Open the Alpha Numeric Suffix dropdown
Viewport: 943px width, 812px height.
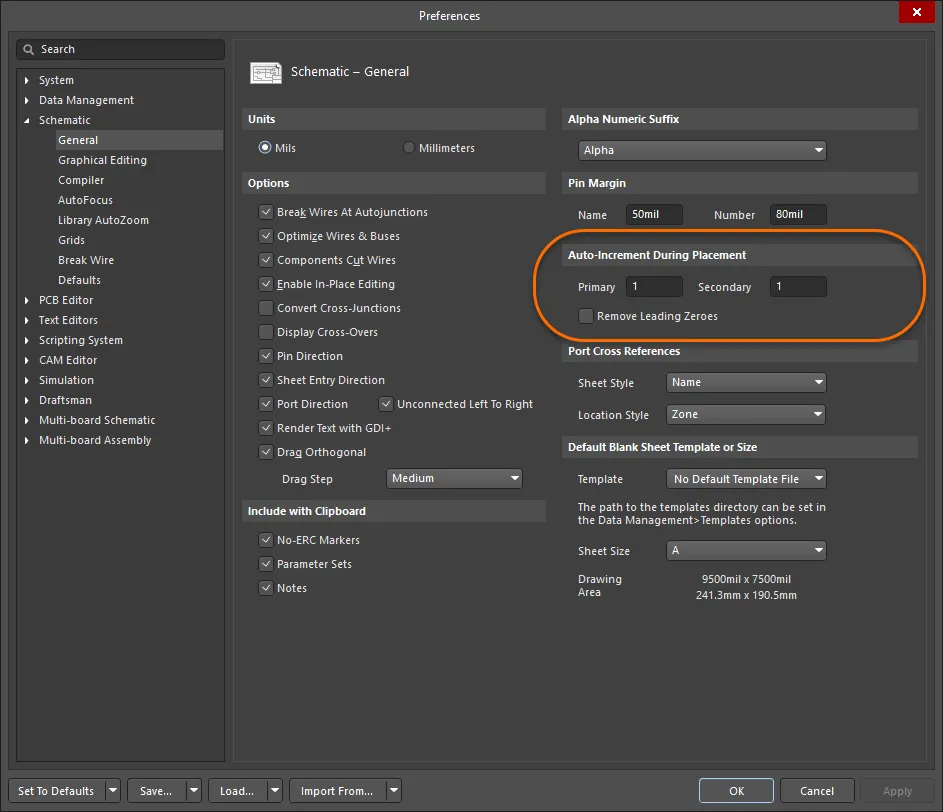(x=819, y=150)
